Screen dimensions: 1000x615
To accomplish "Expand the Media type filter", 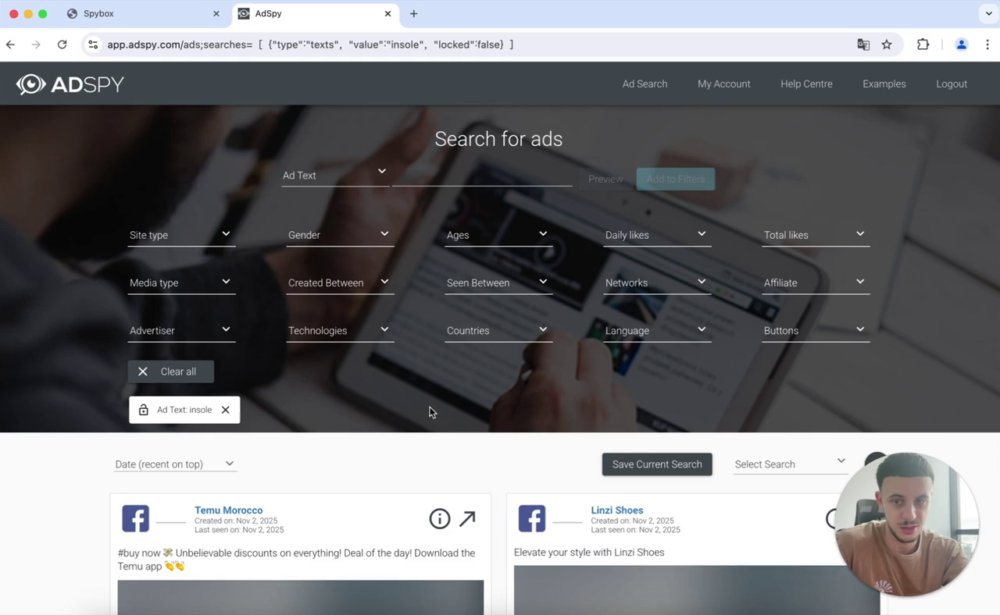I will click(x=181, y=283).
